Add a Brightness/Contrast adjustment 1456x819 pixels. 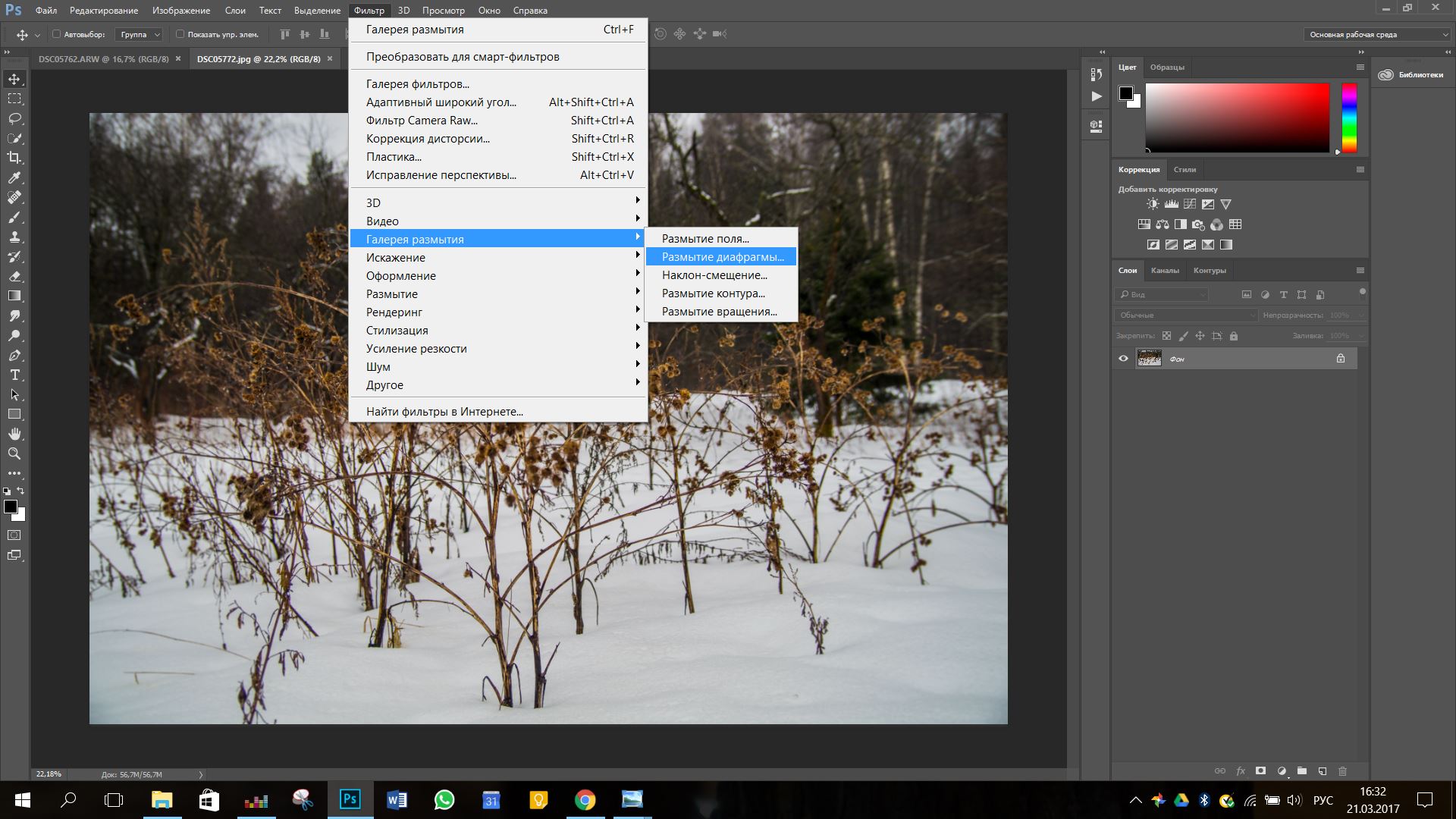[1153, 204]
